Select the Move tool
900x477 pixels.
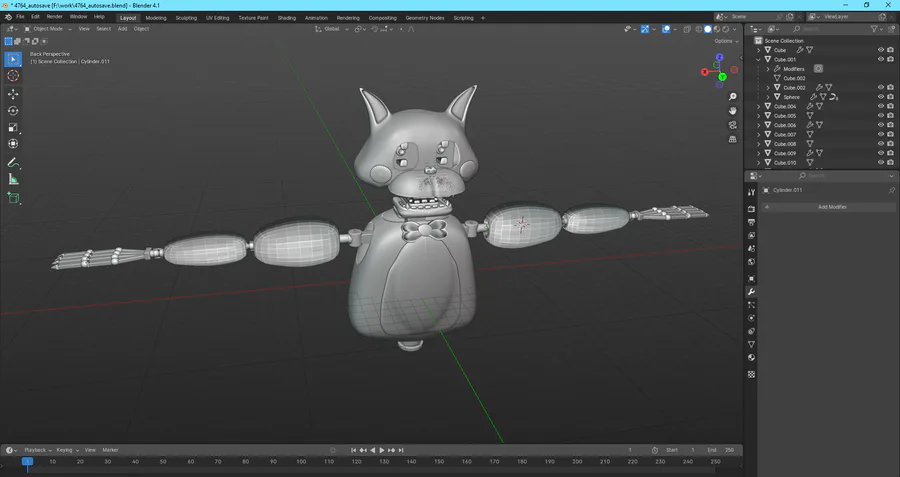point(13,94)
